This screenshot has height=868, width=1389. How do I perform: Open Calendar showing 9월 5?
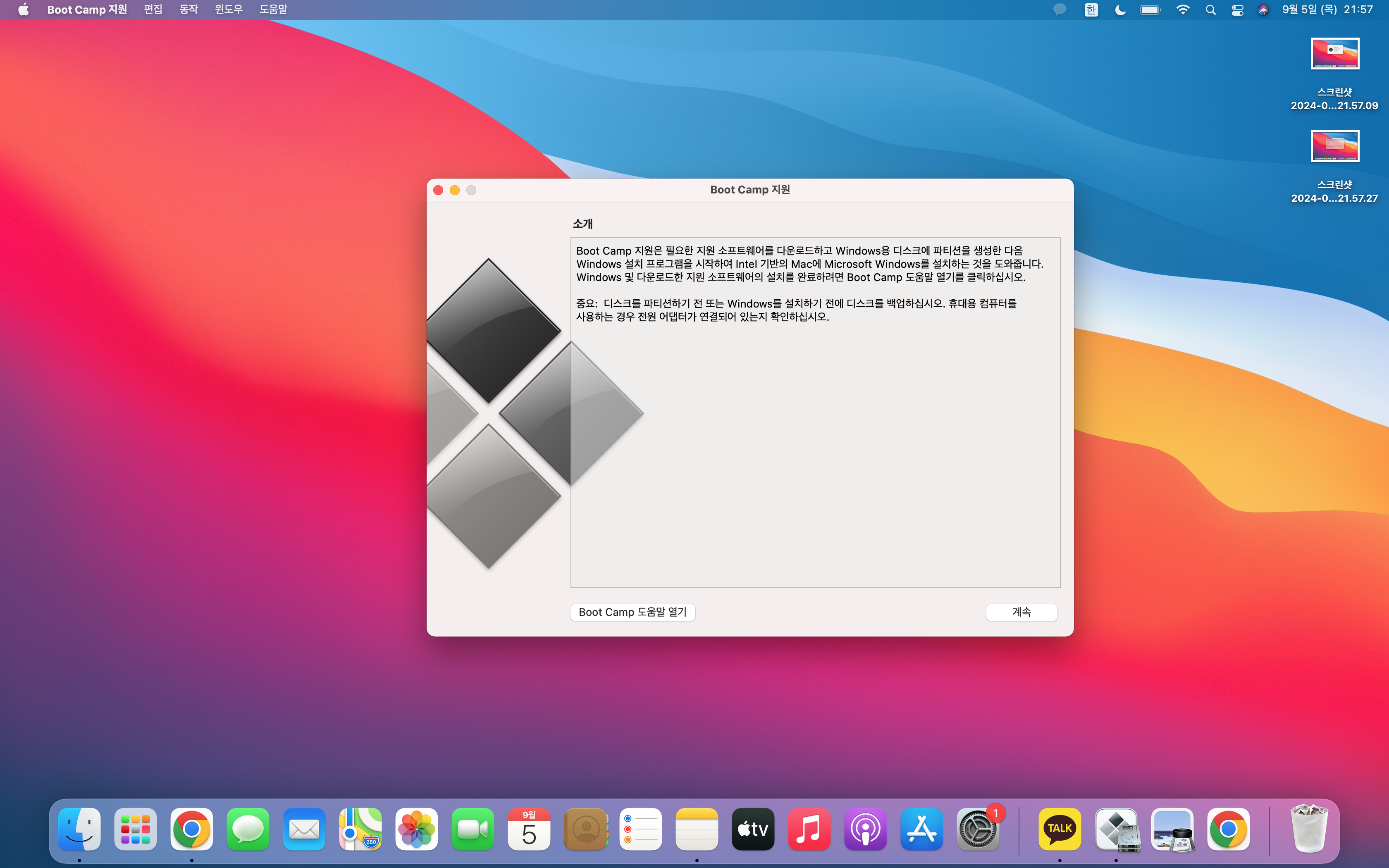click(x=529, y=829)
